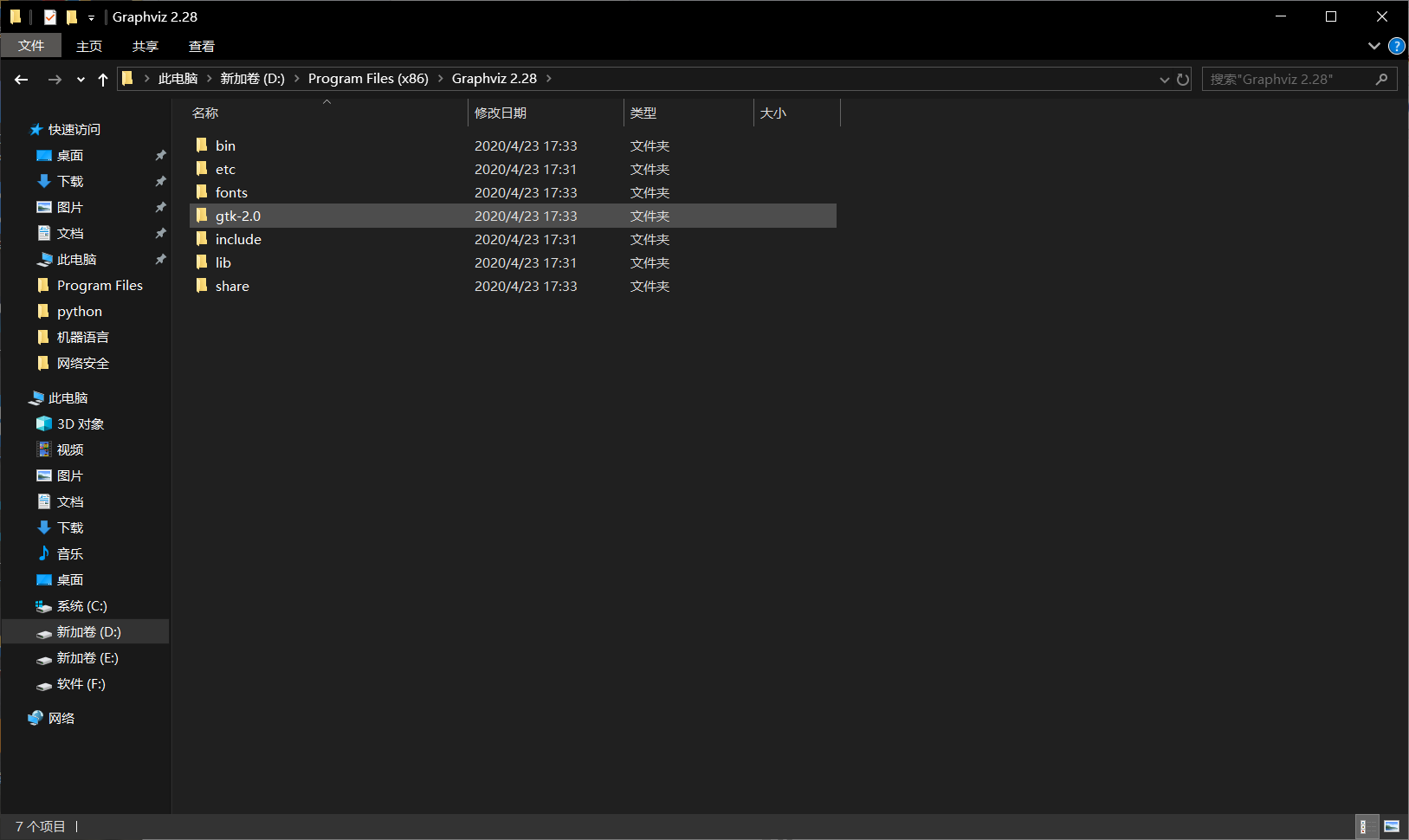
Task: Select 此电脑 in the address breadcrumb
Action: click(x=178, y=79)
